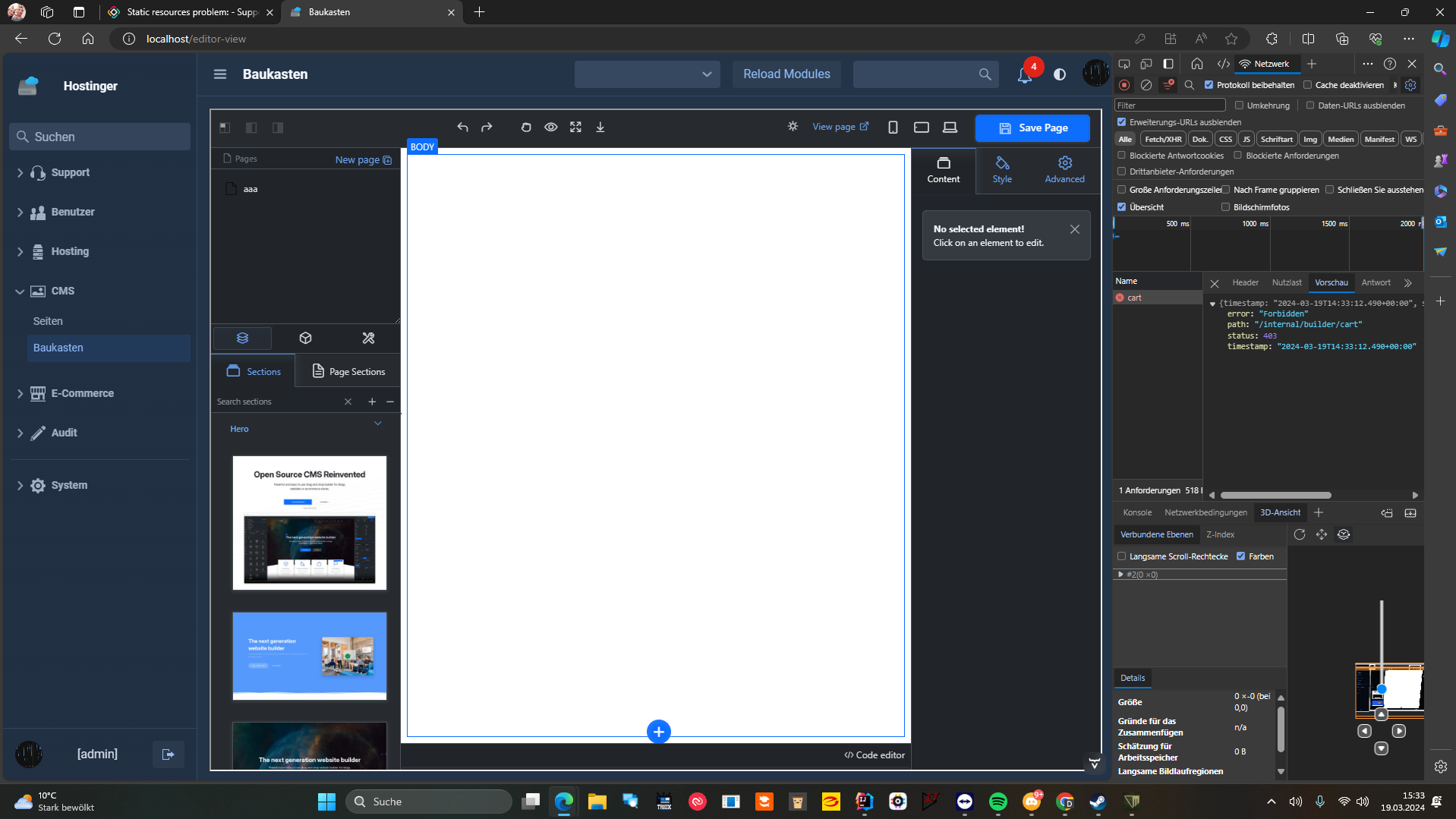Uncheck the Farben option
Screen dimensions: 1456x819
tap(1241, 556)
